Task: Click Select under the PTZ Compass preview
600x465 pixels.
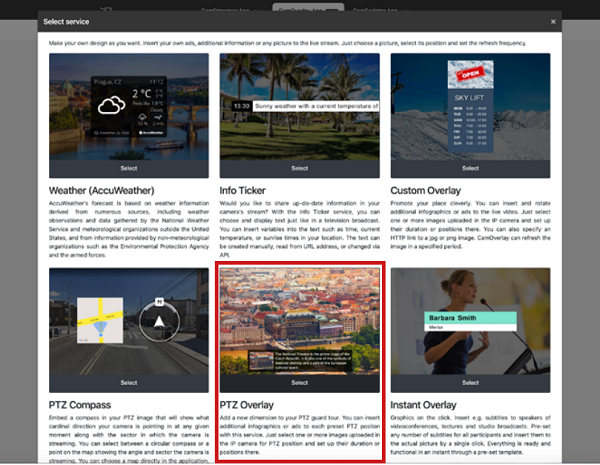Action: click(x=129, y=382)
